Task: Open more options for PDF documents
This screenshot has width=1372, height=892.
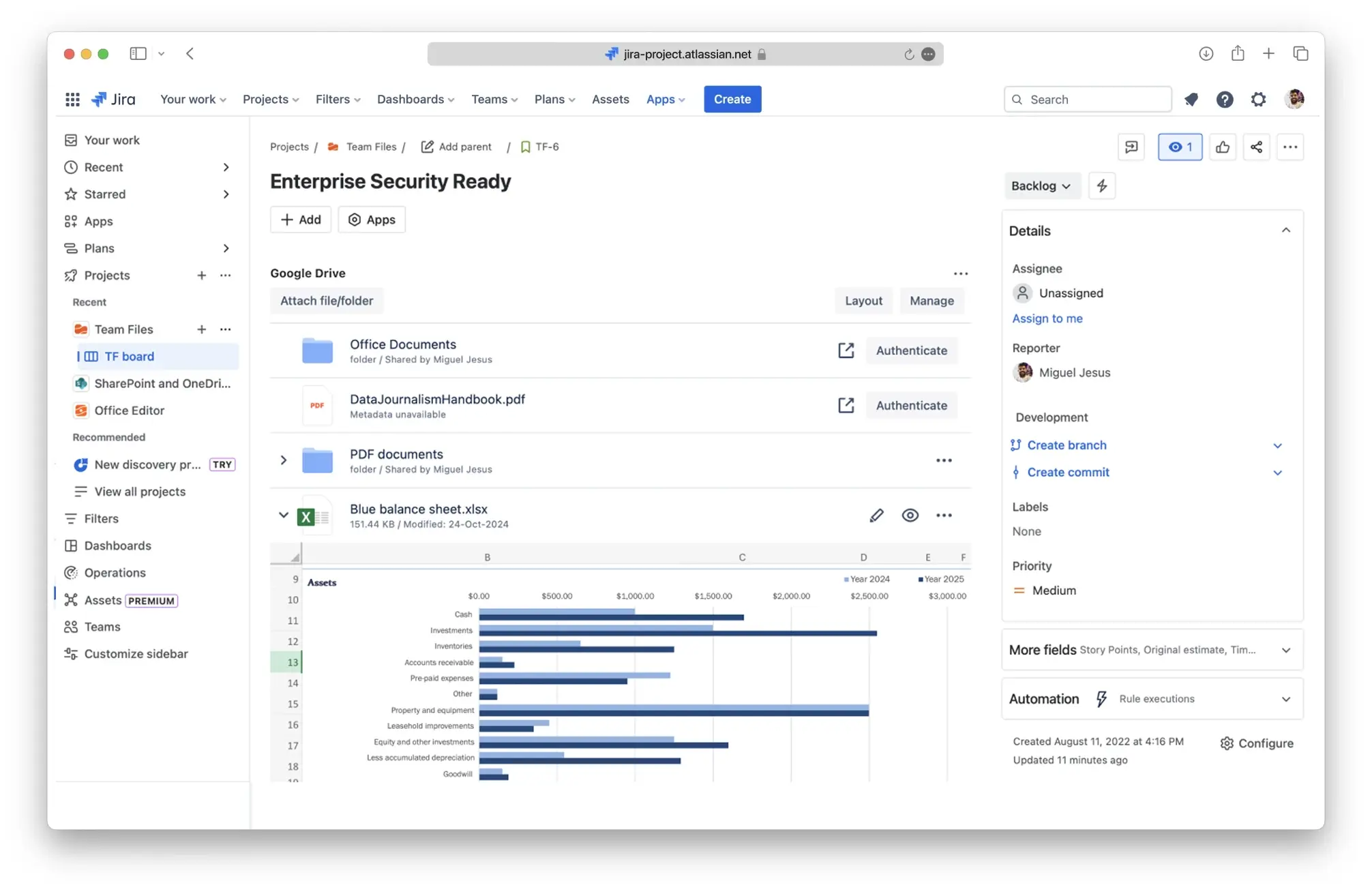Action: (944, 461)
